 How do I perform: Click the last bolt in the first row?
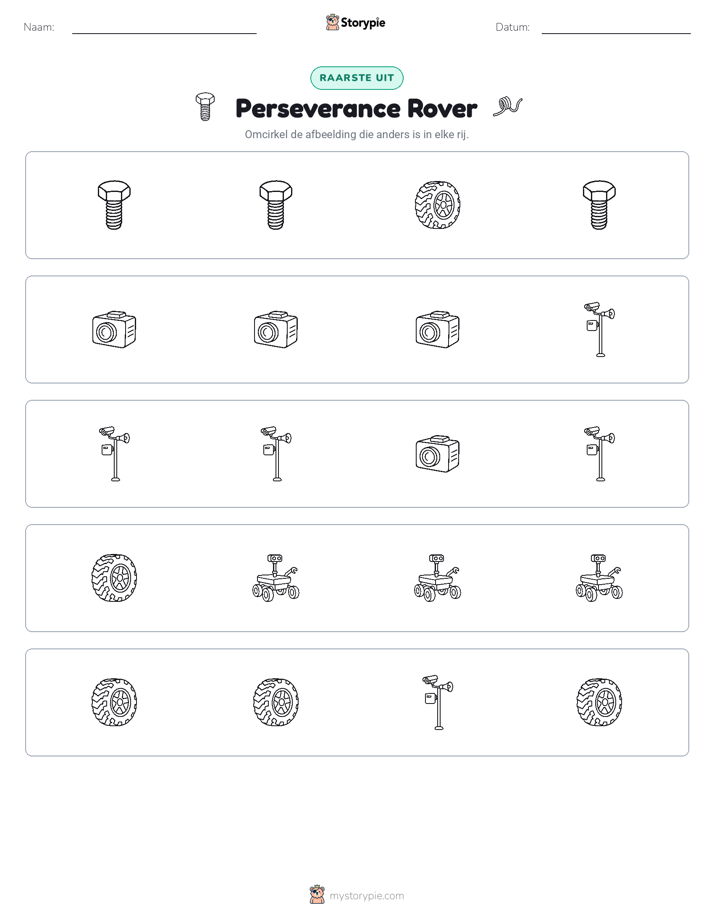tap(599, 204)
